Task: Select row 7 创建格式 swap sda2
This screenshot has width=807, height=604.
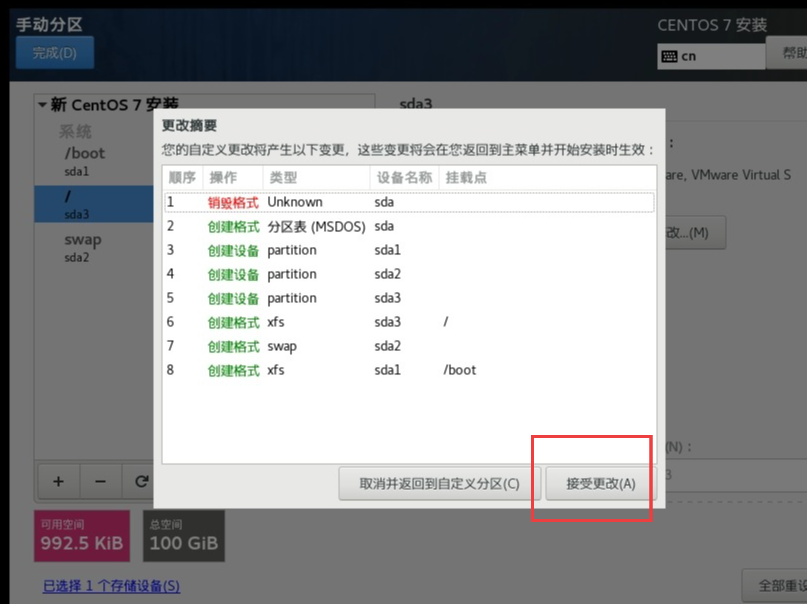Action: pos(409,346)
